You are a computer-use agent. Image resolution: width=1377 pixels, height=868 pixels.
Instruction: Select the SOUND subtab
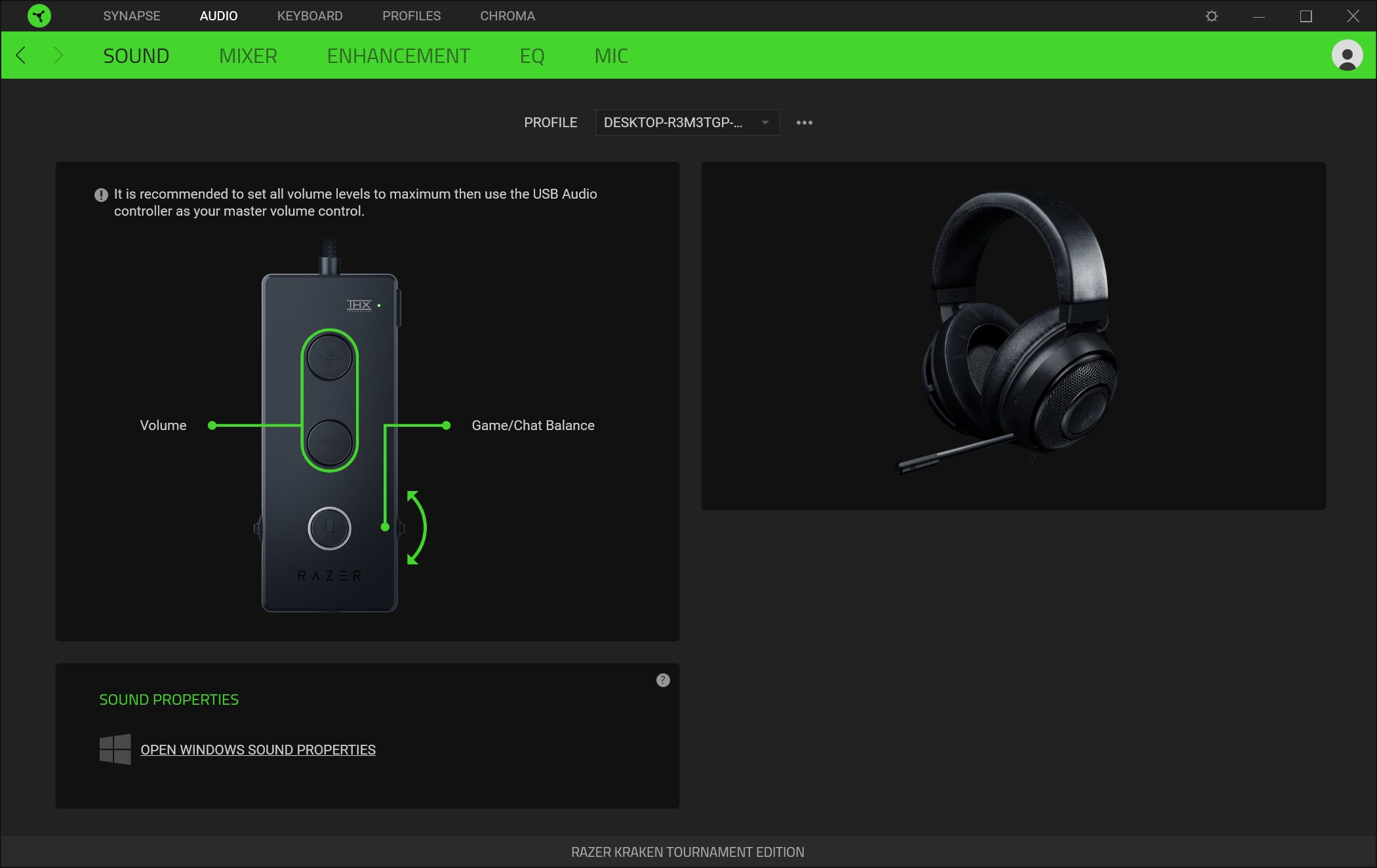coord(136,56)
